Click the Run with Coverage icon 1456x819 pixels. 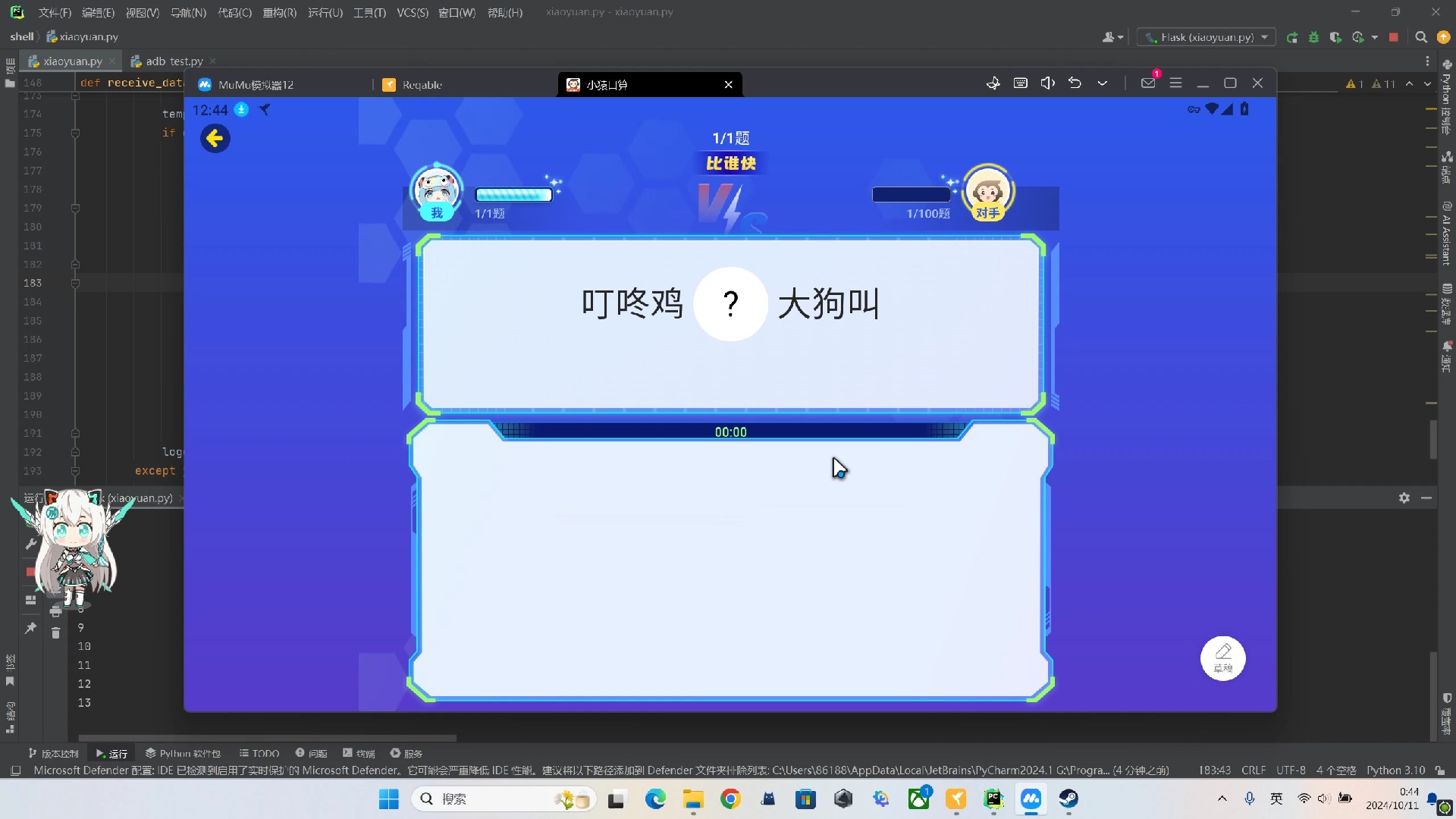pyautogui.click(x=1336, y=37)
